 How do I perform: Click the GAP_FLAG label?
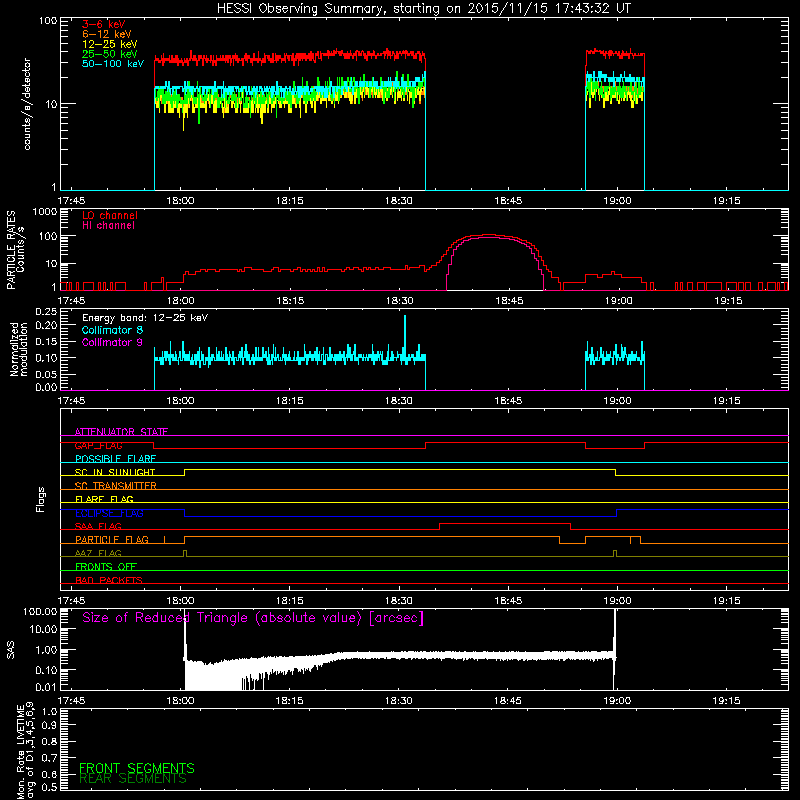pyautogui.click(x=98, y=445)
